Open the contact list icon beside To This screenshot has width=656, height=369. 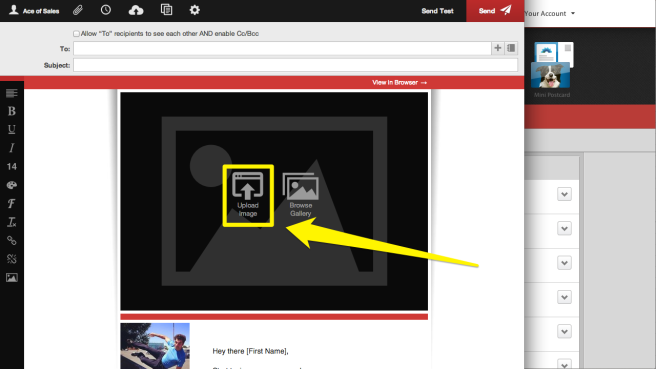(x=511, y=48)
